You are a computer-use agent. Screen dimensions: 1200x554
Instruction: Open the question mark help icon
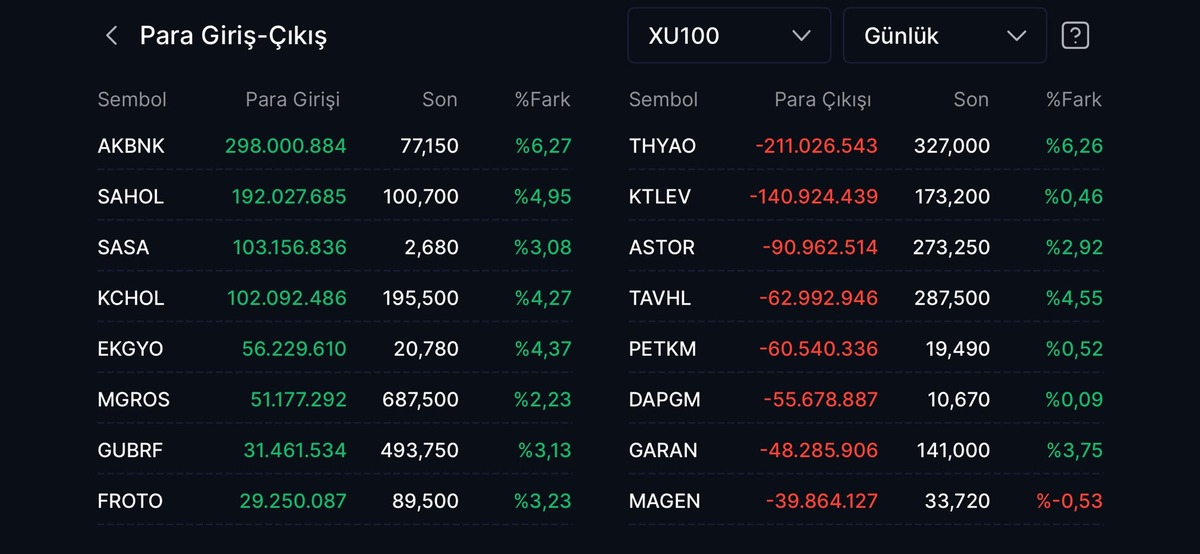point(1075,36)
